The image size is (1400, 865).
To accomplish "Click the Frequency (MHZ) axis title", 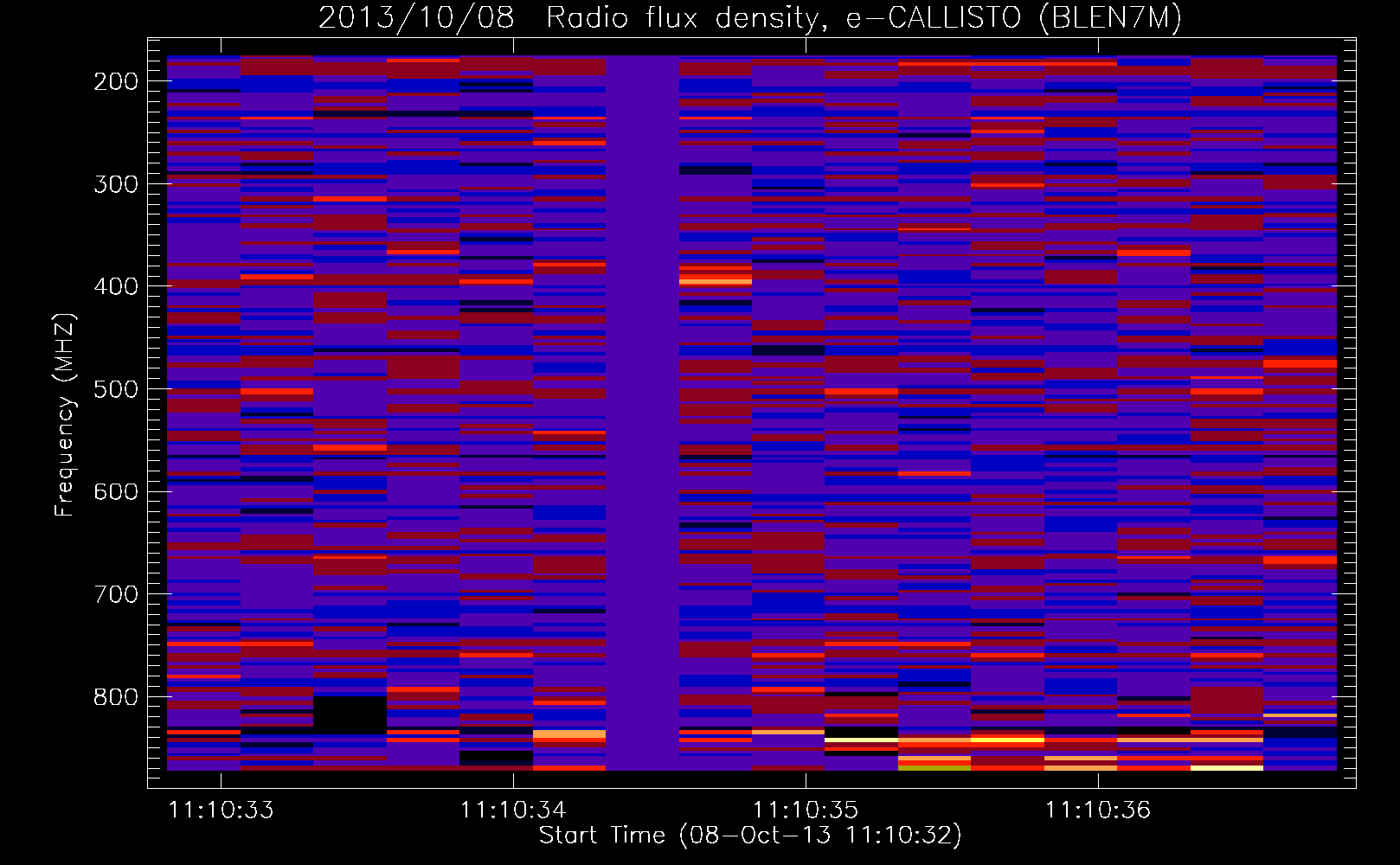I will pyautogui.click(x=65, y=415).
